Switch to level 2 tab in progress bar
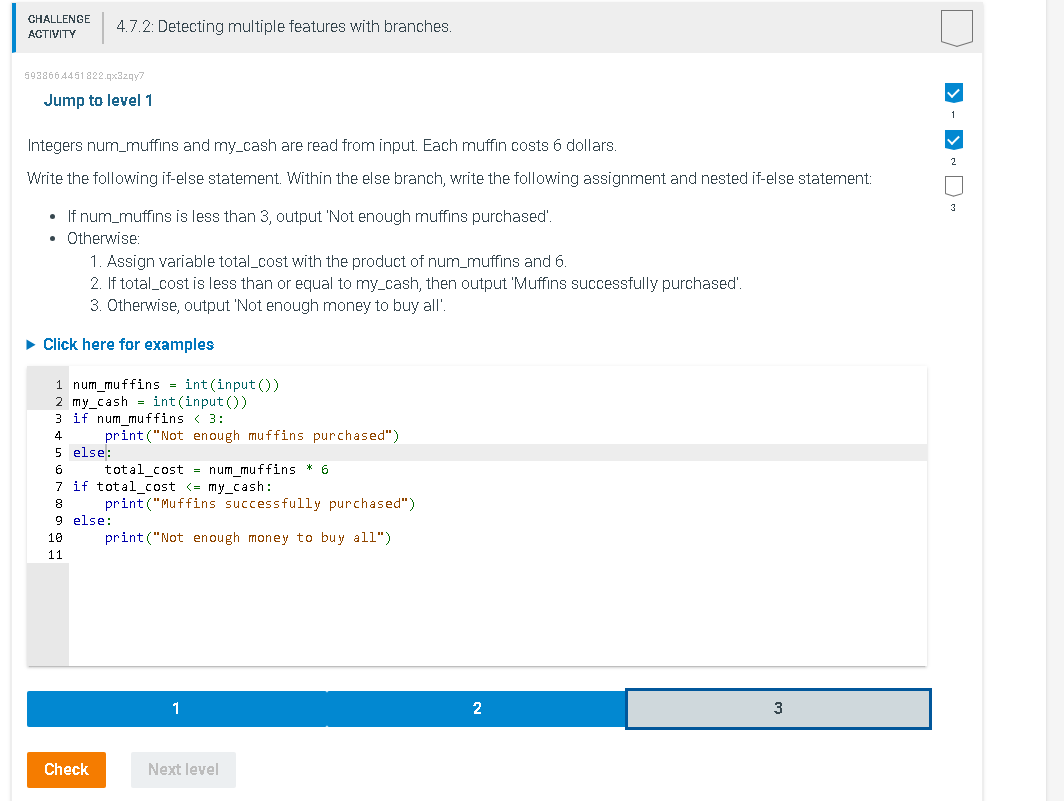Image resolution: width=1064 pixels, height=801 pixels. tap(476, 709)
